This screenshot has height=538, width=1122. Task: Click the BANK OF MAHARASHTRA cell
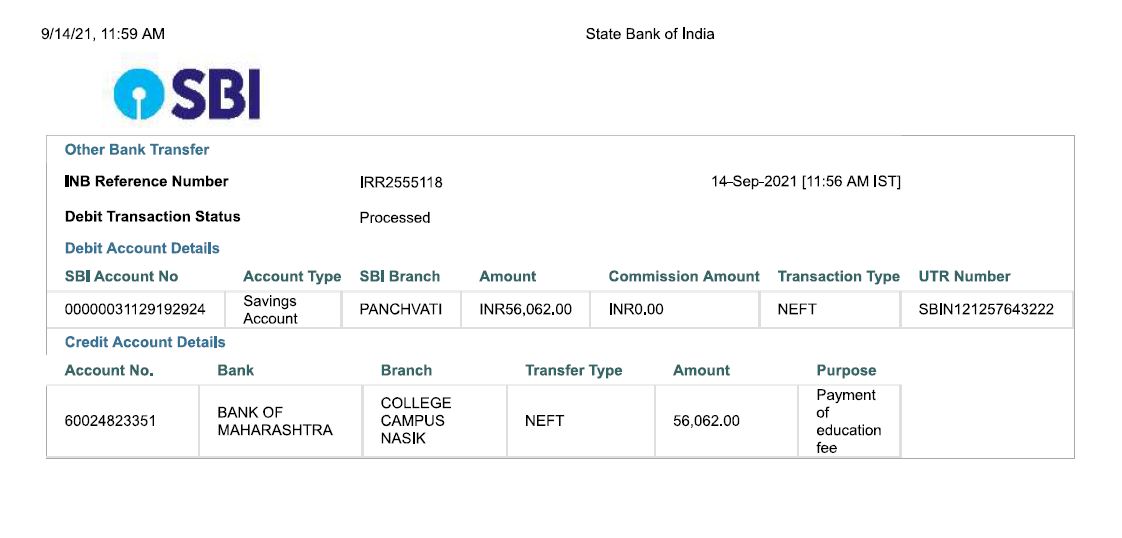coord(280,421)
